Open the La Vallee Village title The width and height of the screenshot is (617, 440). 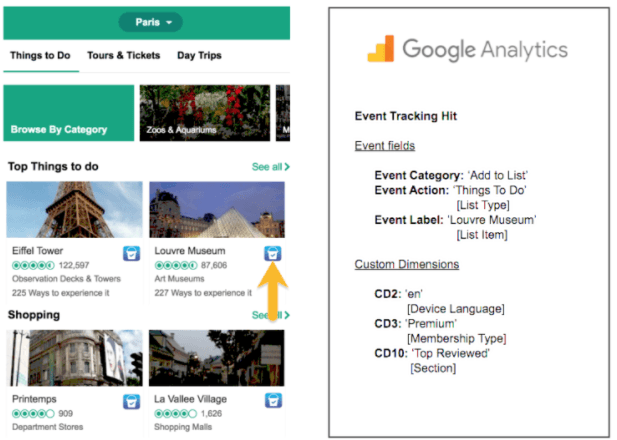pyautogui.click(x=190, y=399)
